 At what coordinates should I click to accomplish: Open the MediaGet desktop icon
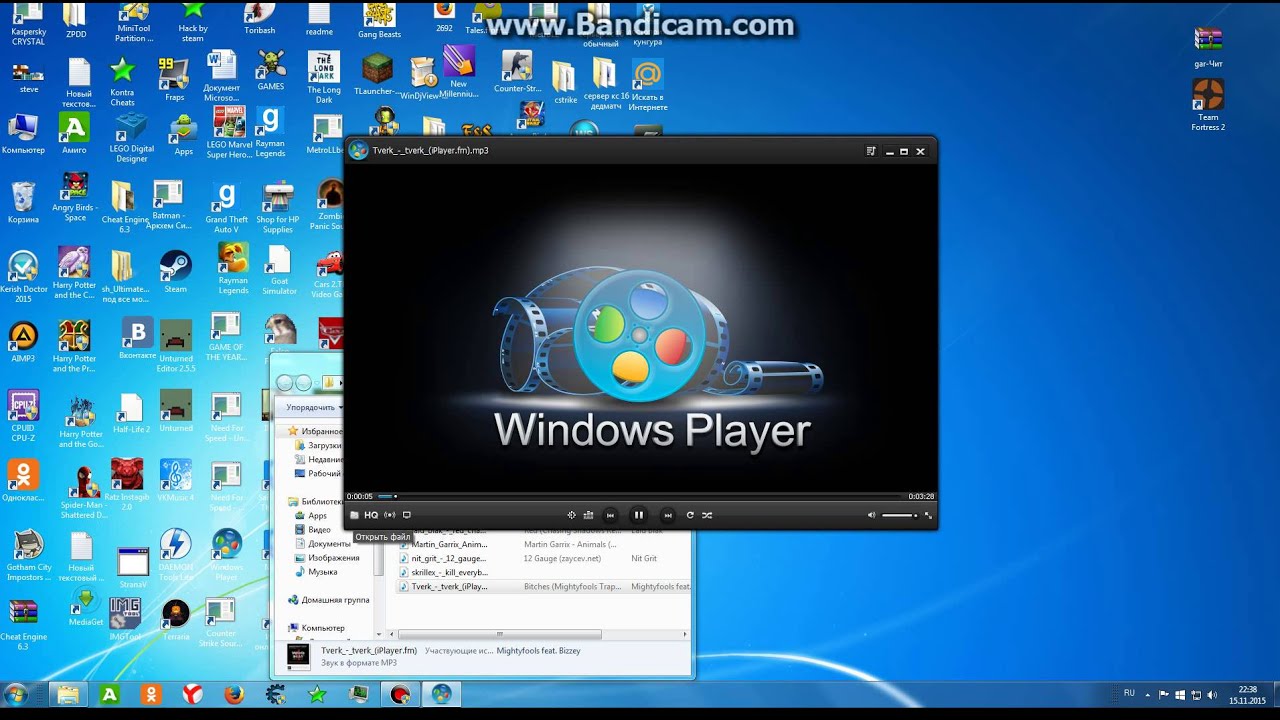(x=86, y=607)
